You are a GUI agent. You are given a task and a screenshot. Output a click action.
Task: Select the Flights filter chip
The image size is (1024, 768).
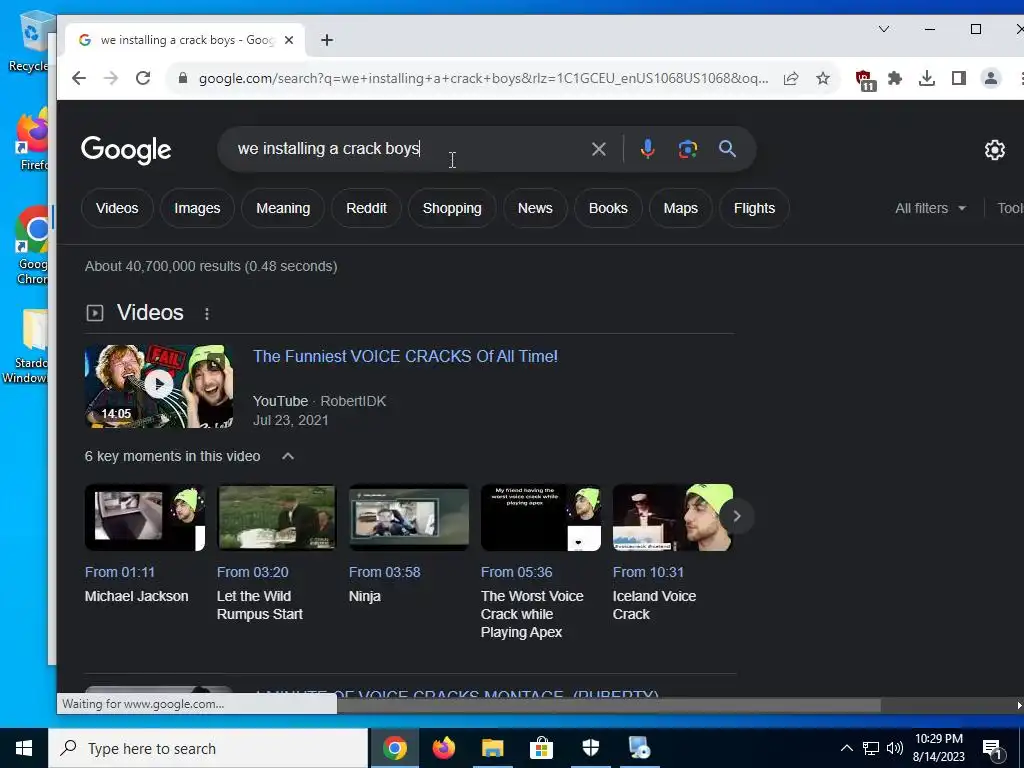[754, 208]
